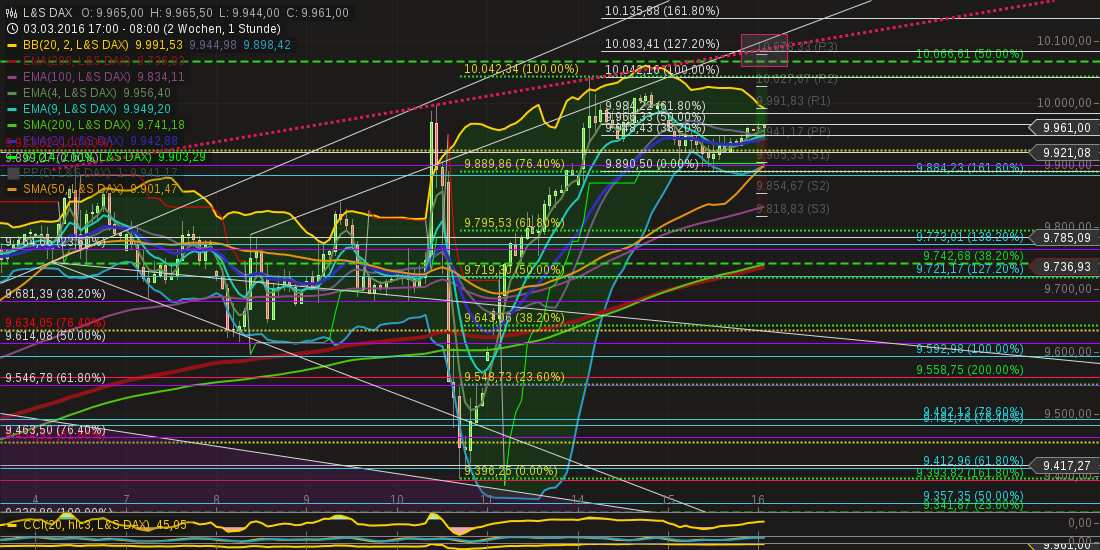Click the green 9.742,68 (38.20%) label
Screen dimensions: 1100x550
point(974,255)
